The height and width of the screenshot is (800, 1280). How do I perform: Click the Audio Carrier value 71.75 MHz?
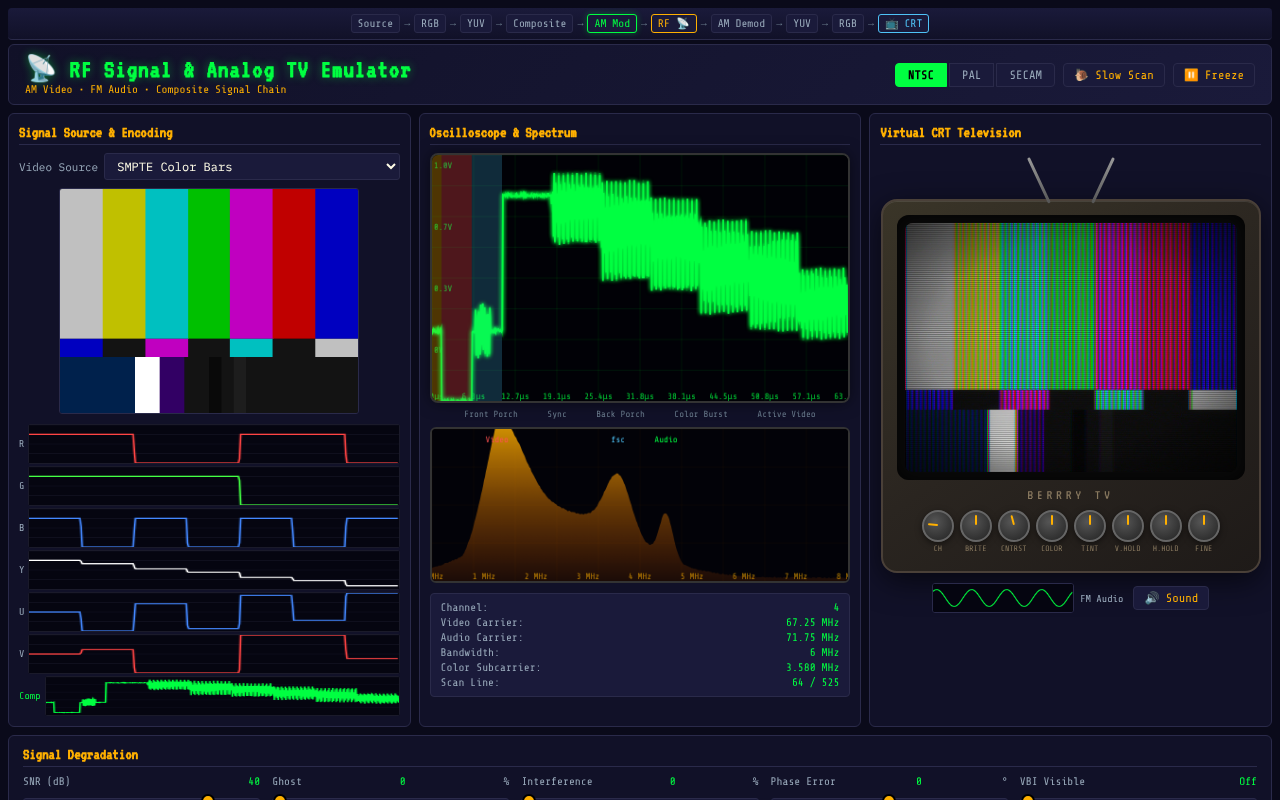(x=812, y=637)
